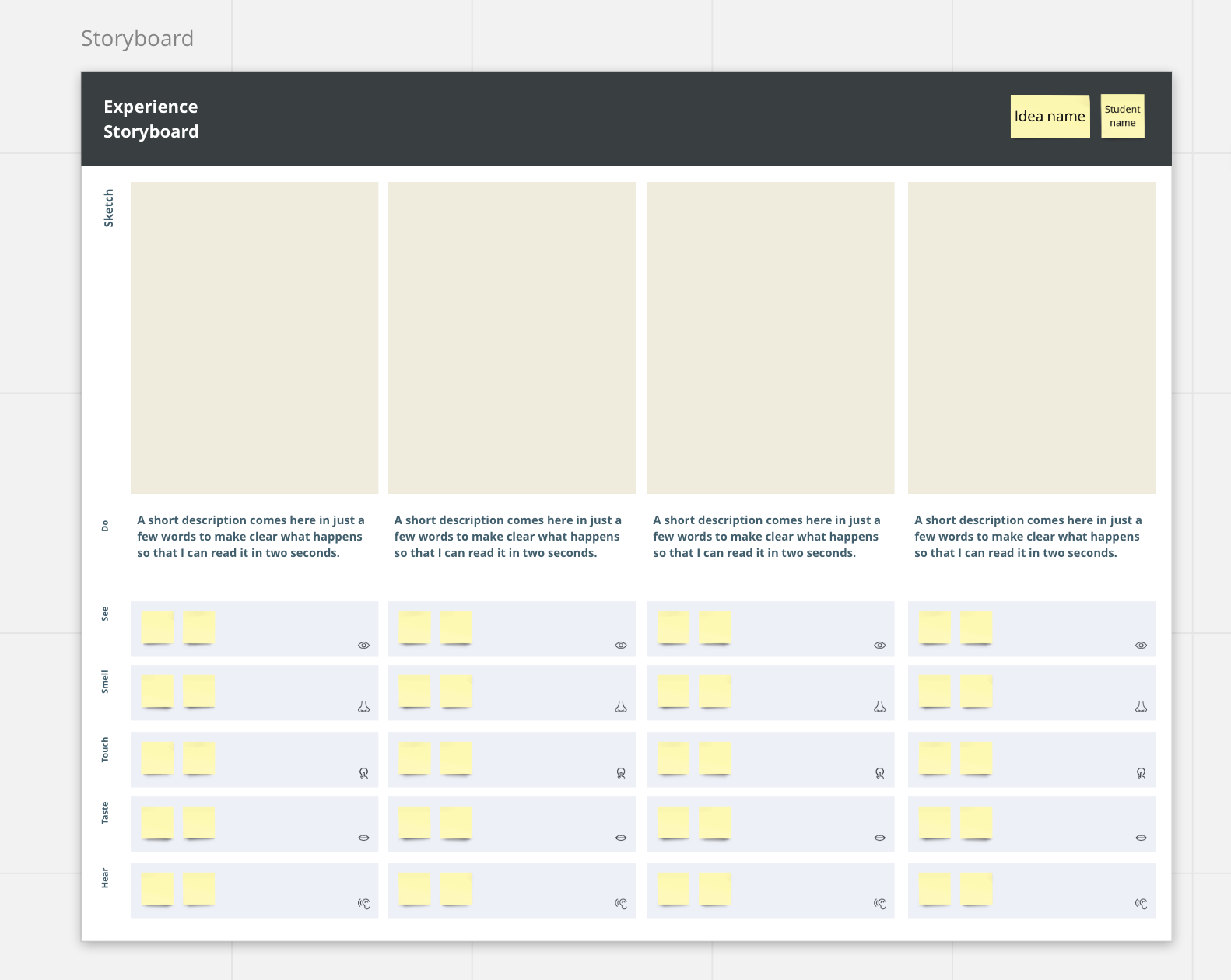1231x980 pixels.
Task: Click the touch icon in the third column's Touch row
Action: click(x=880, y=773)
